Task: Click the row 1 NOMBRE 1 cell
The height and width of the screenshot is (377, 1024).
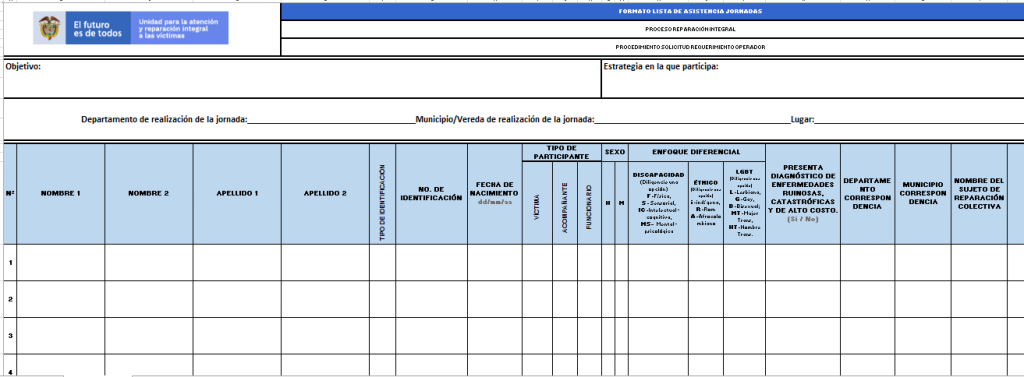Action: (x=61, y=263)
